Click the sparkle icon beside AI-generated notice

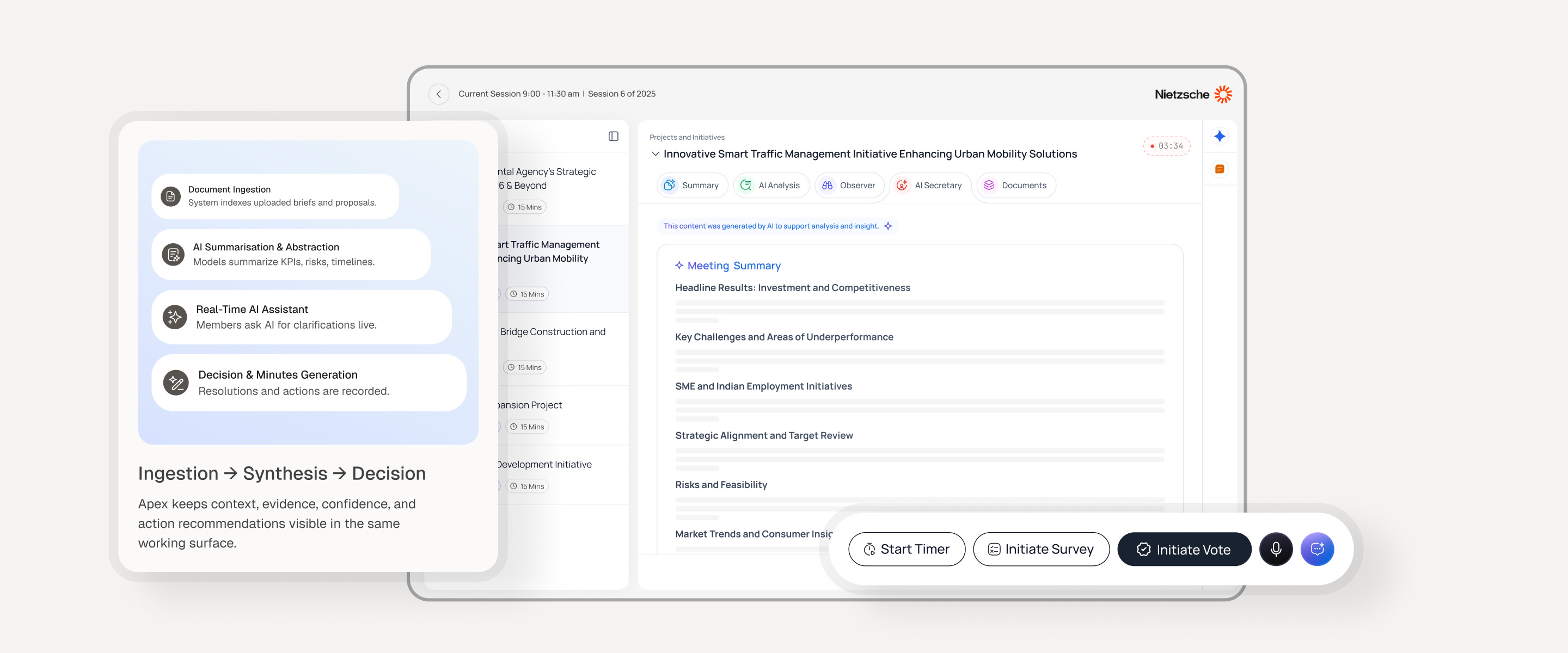pos(888,226)
